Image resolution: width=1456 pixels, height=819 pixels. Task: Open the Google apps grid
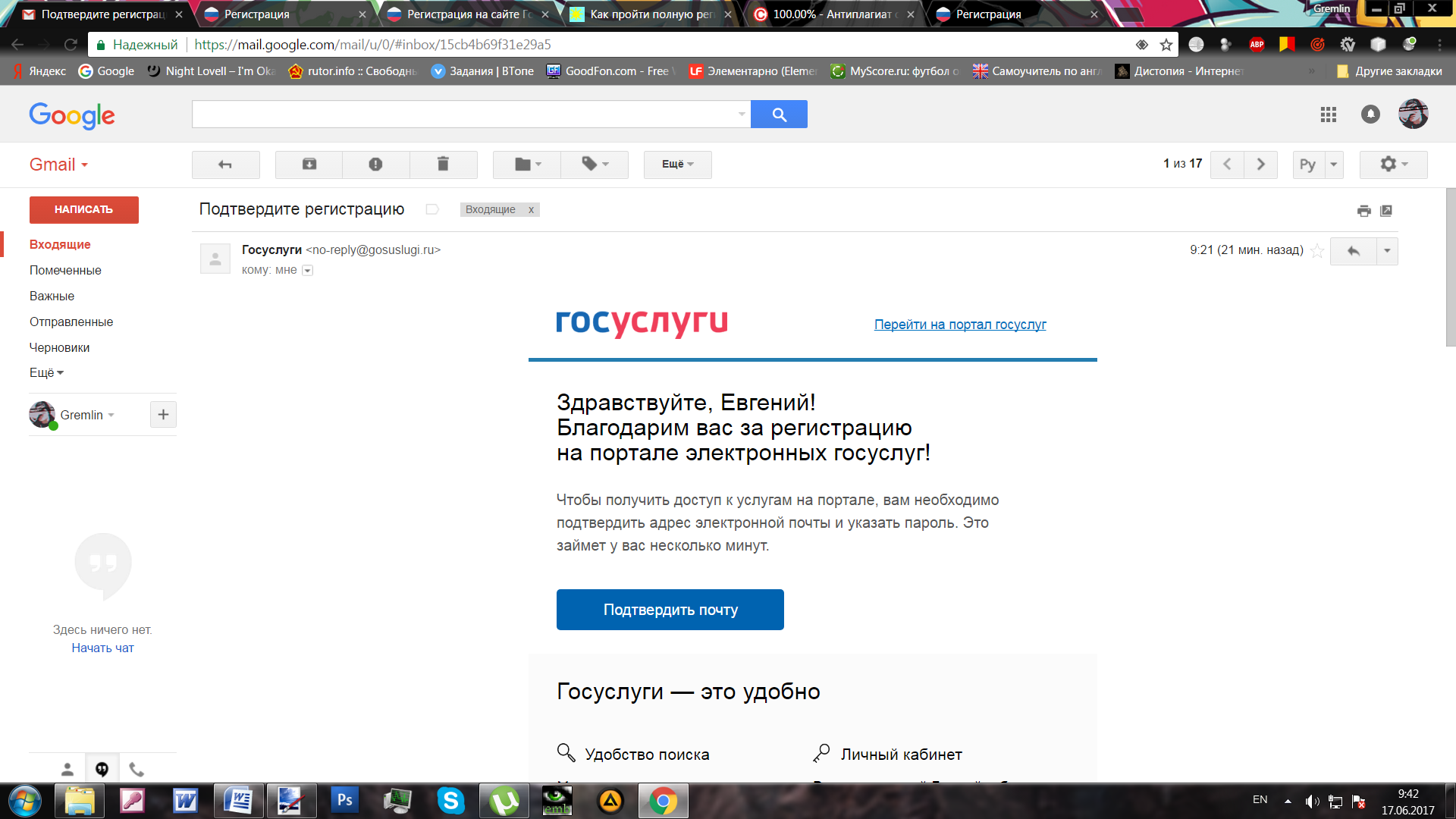[x=1328, y=115]
